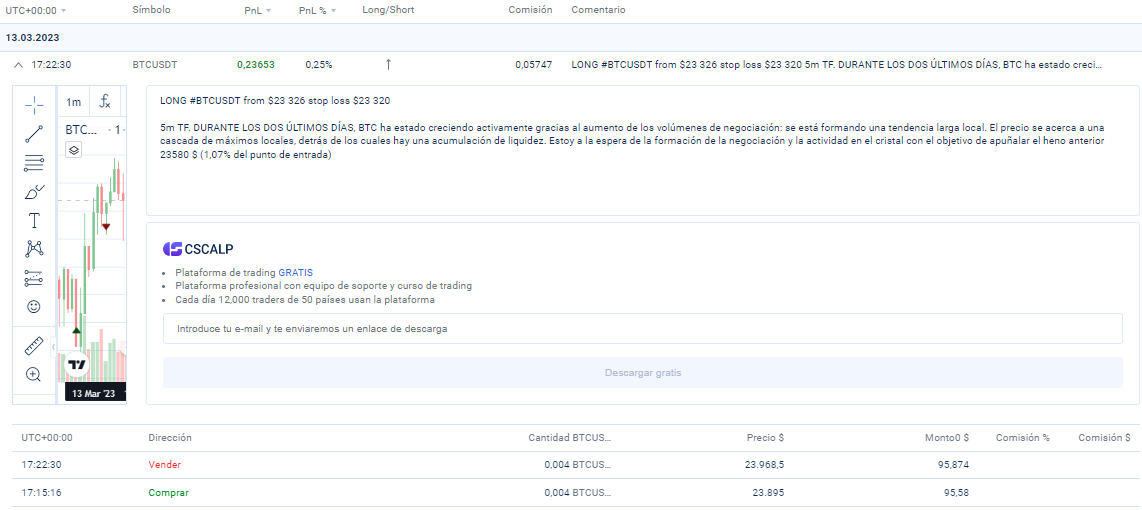Open the Fibonacci retracement tools
Image resolution: width=1142 pixels, height=510 pixels.
(34, 163)
